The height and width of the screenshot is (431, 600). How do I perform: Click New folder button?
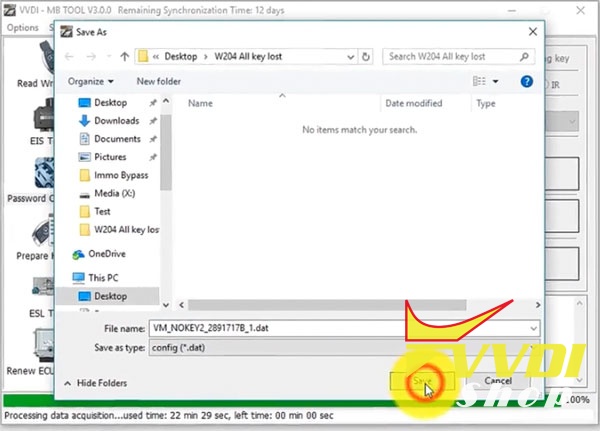158,81
